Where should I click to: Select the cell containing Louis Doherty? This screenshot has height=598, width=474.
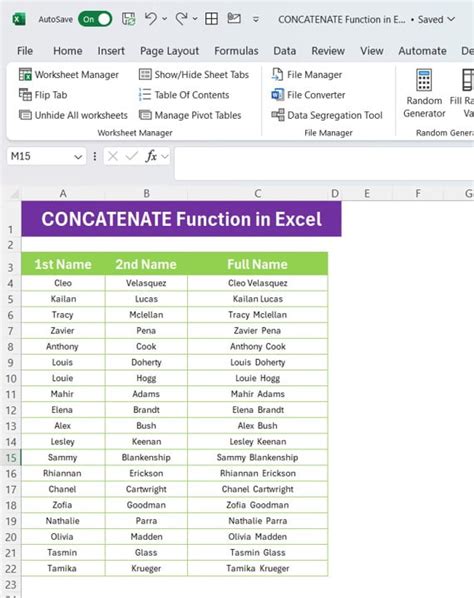click(x=258, y=362)
